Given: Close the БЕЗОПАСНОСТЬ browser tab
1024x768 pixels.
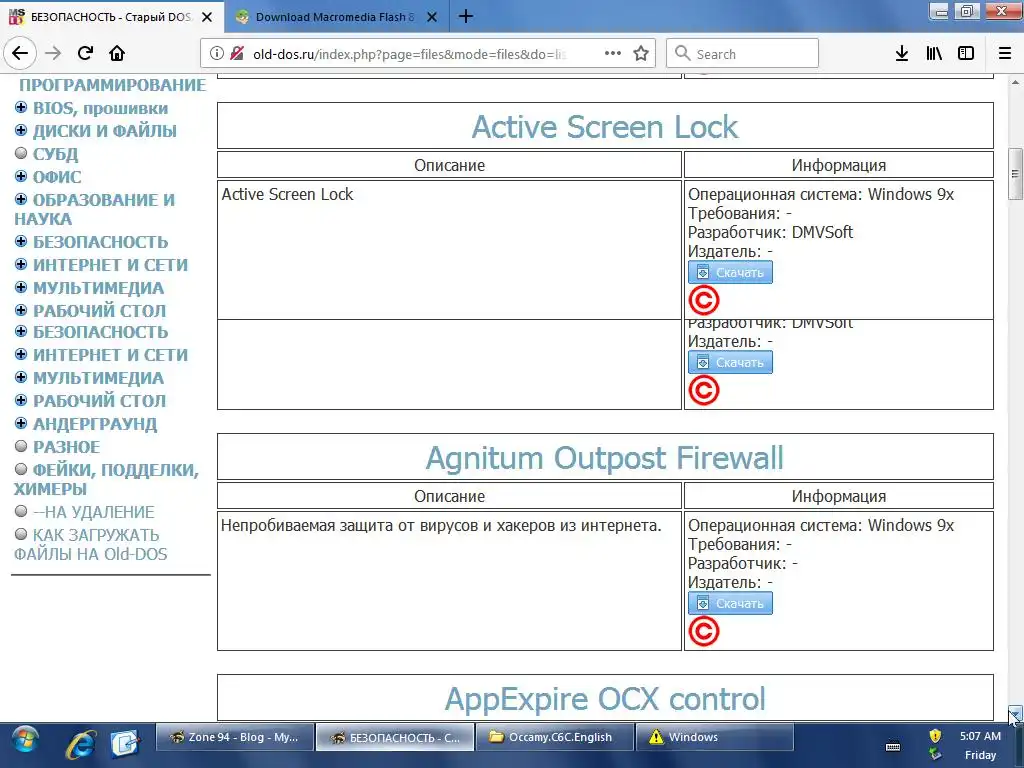Looking at the screenshot, I should click(x=207, y=17).
